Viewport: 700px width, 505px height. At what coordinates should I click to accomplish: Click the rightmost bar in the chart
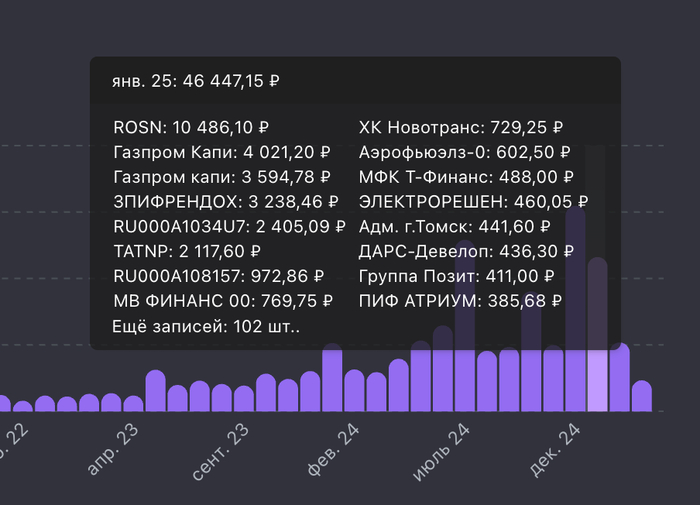coord(641,396)
